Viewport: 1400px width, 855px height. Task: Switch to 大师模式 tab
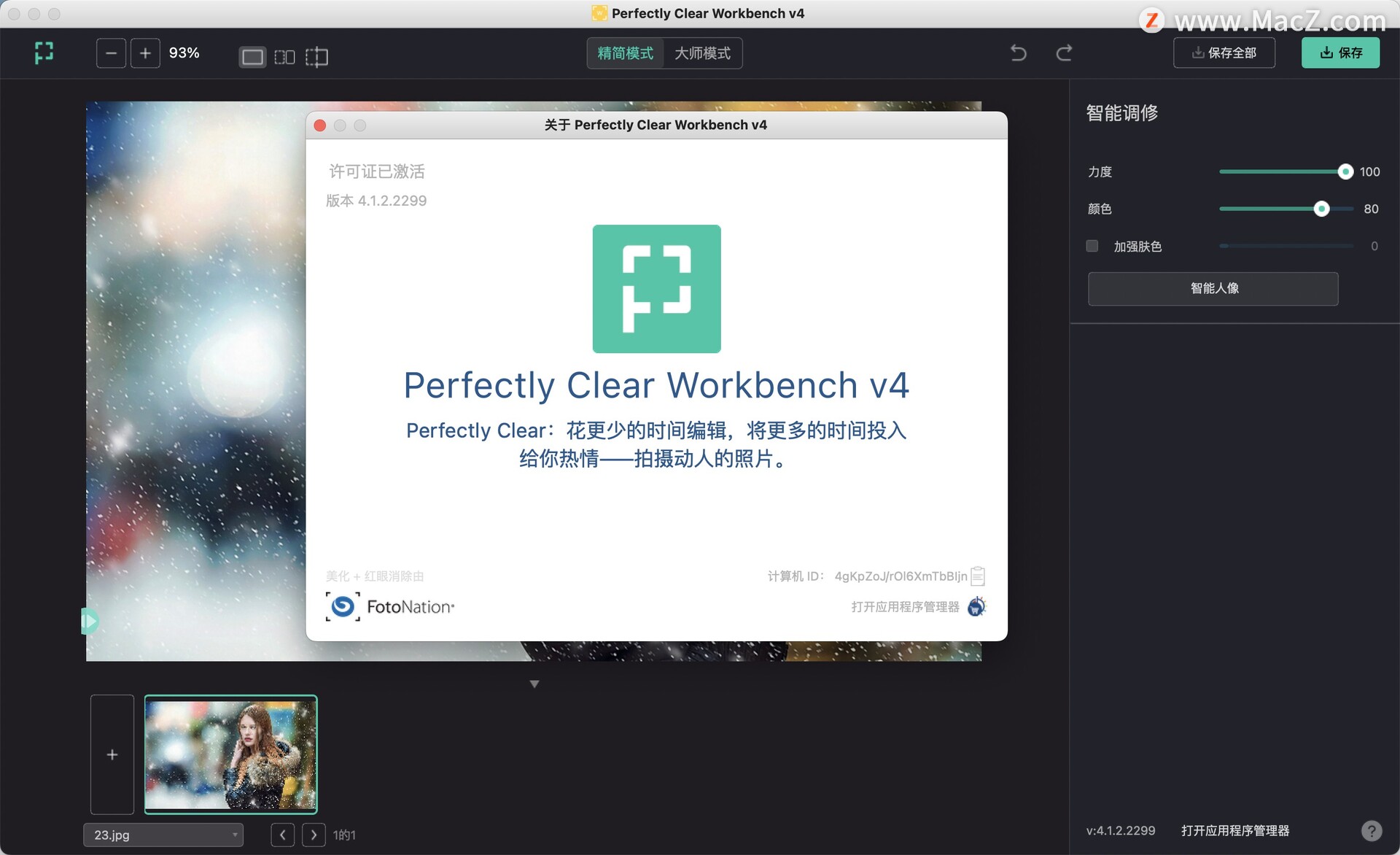coord(703,53)
